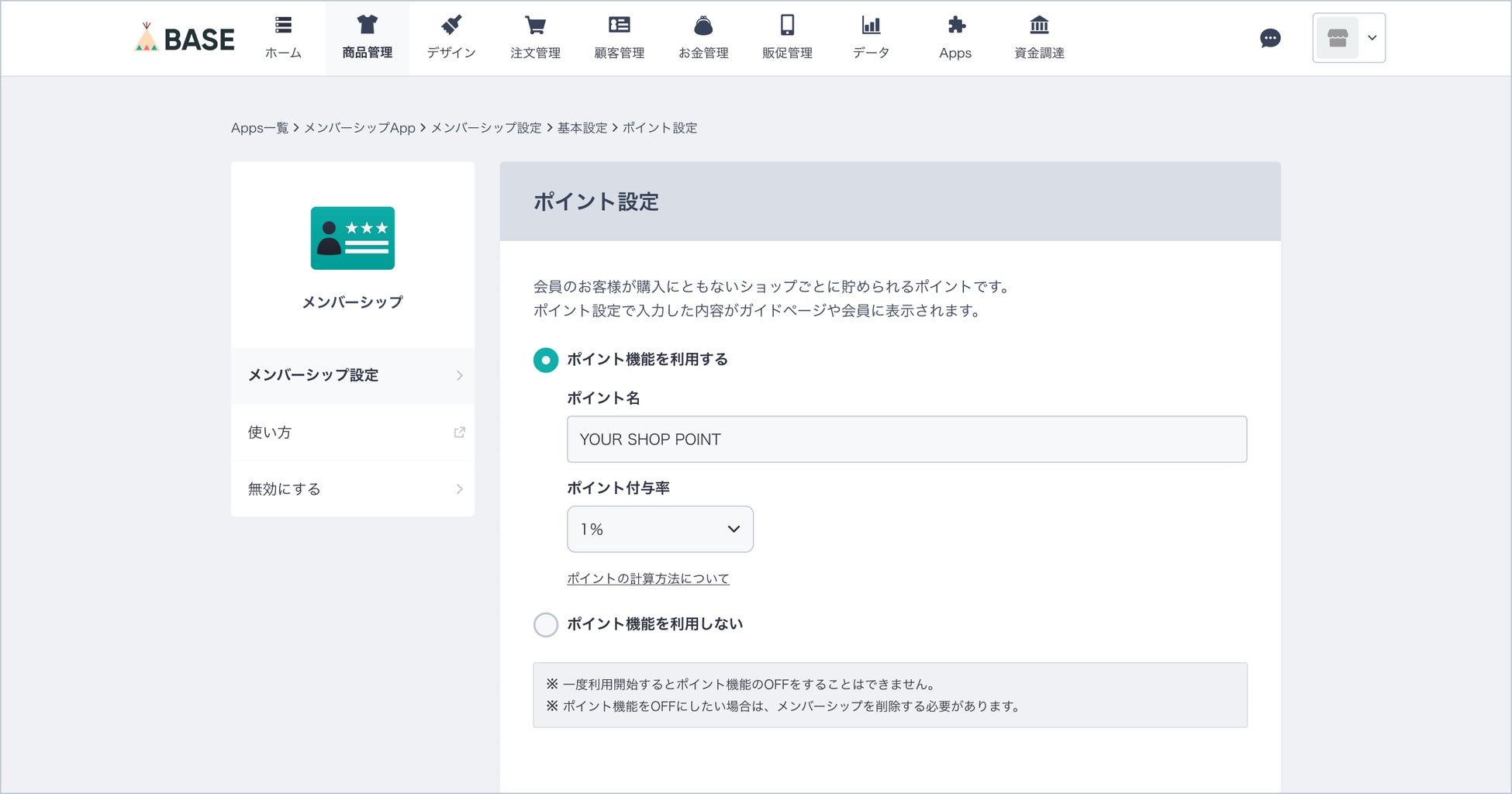Click the データ bar chart icon
1512x794 pixels.
click(871, 26)
